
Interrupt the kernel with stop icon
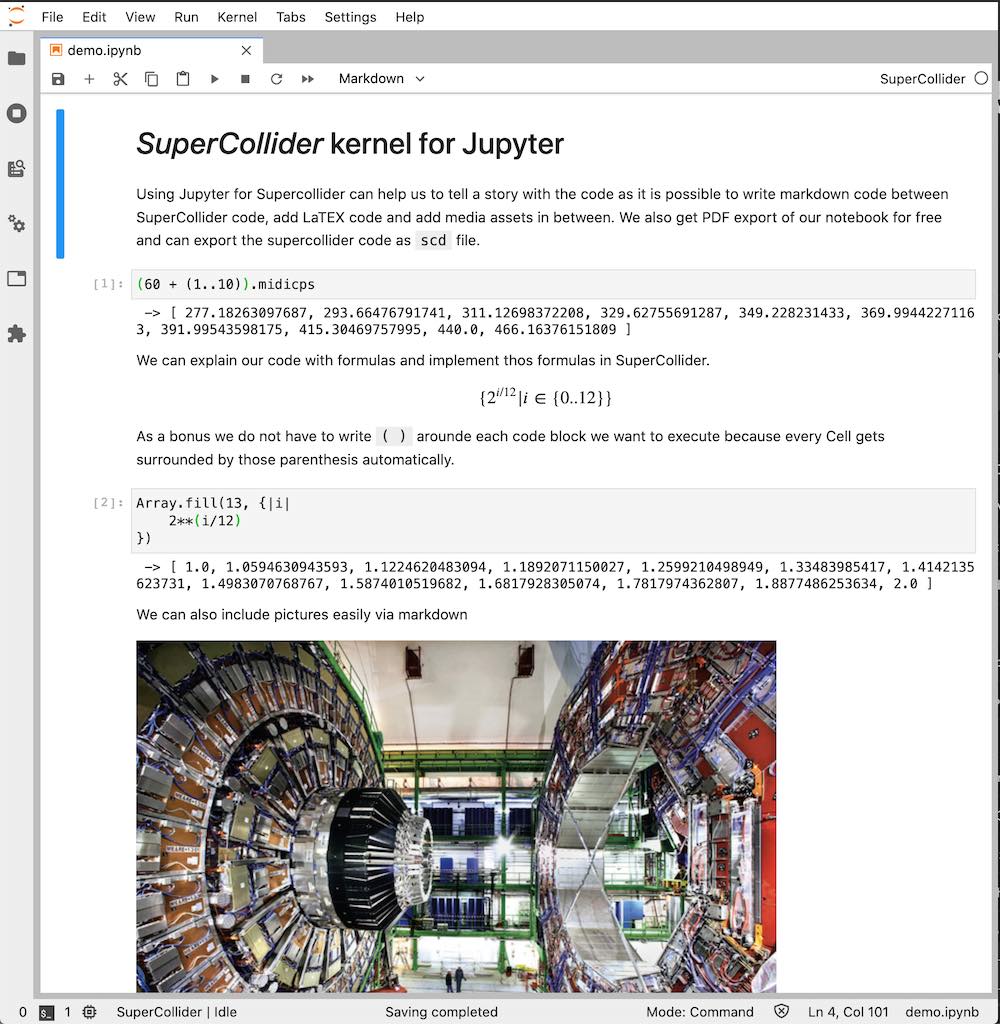pyautogui.click(x=245, y=79)
